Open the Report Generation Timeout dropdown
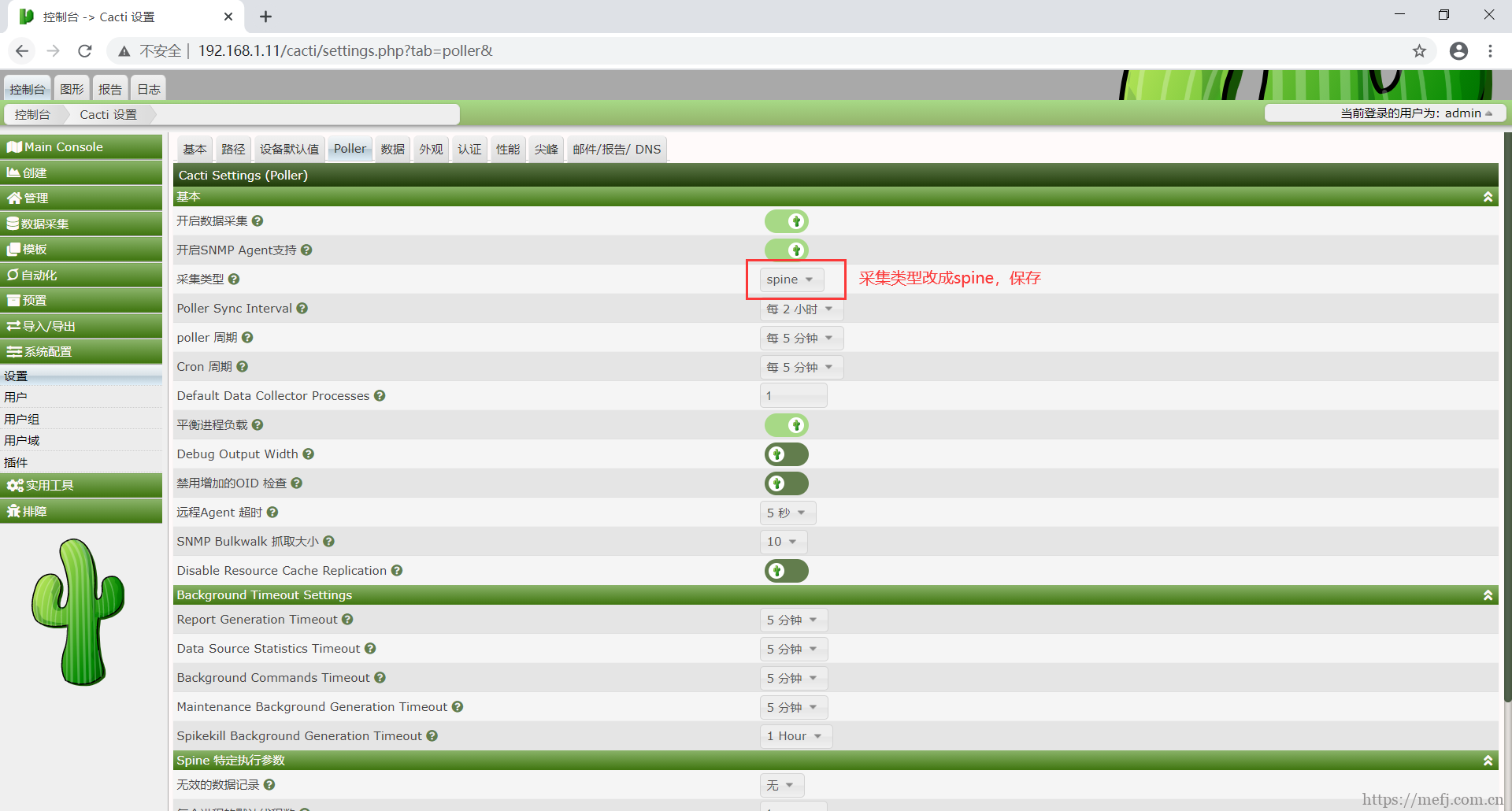This screenshot has width=1512, height=811. [793, 620]
